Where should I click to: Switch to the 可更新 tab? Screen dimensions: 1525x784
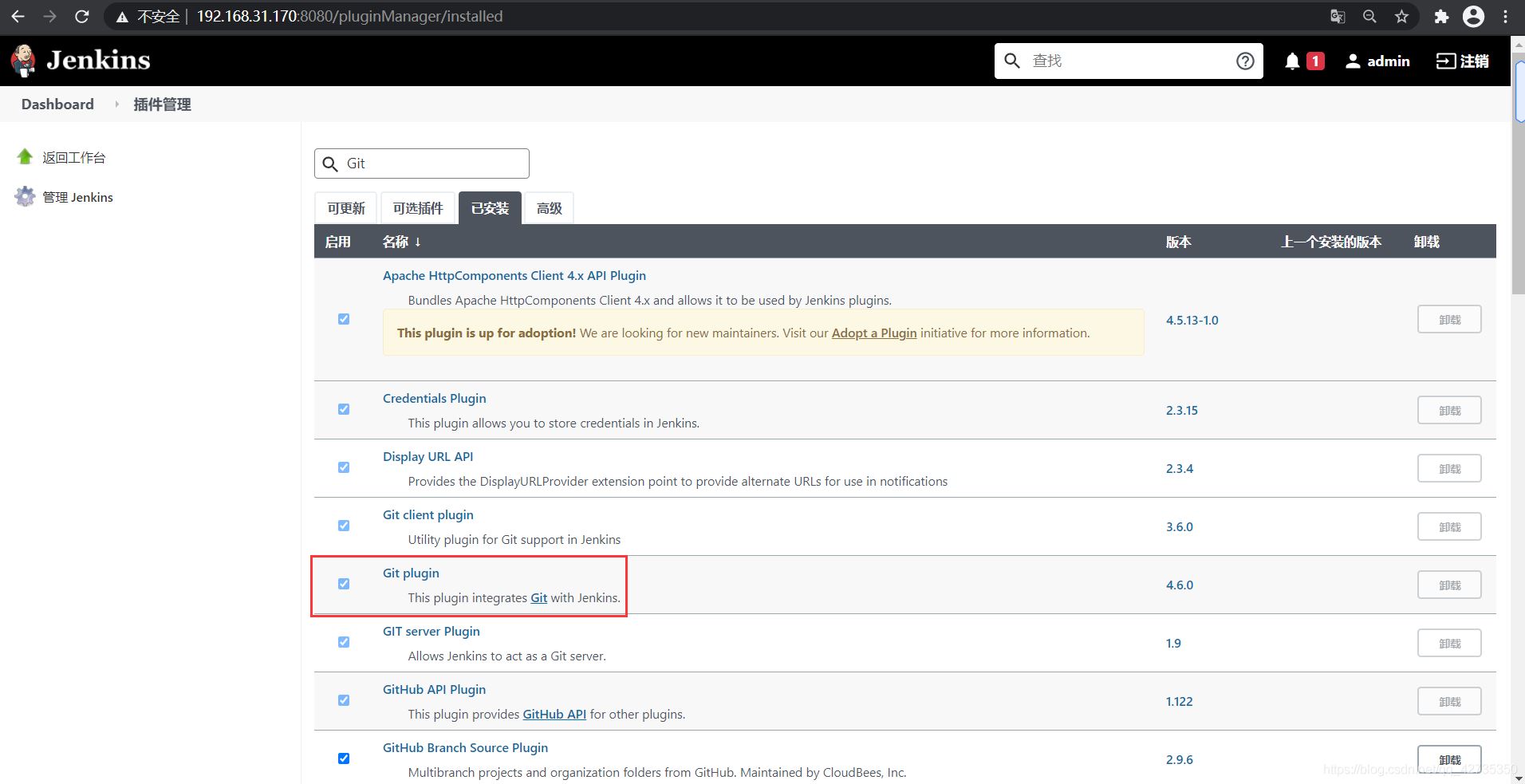(346, 208)
